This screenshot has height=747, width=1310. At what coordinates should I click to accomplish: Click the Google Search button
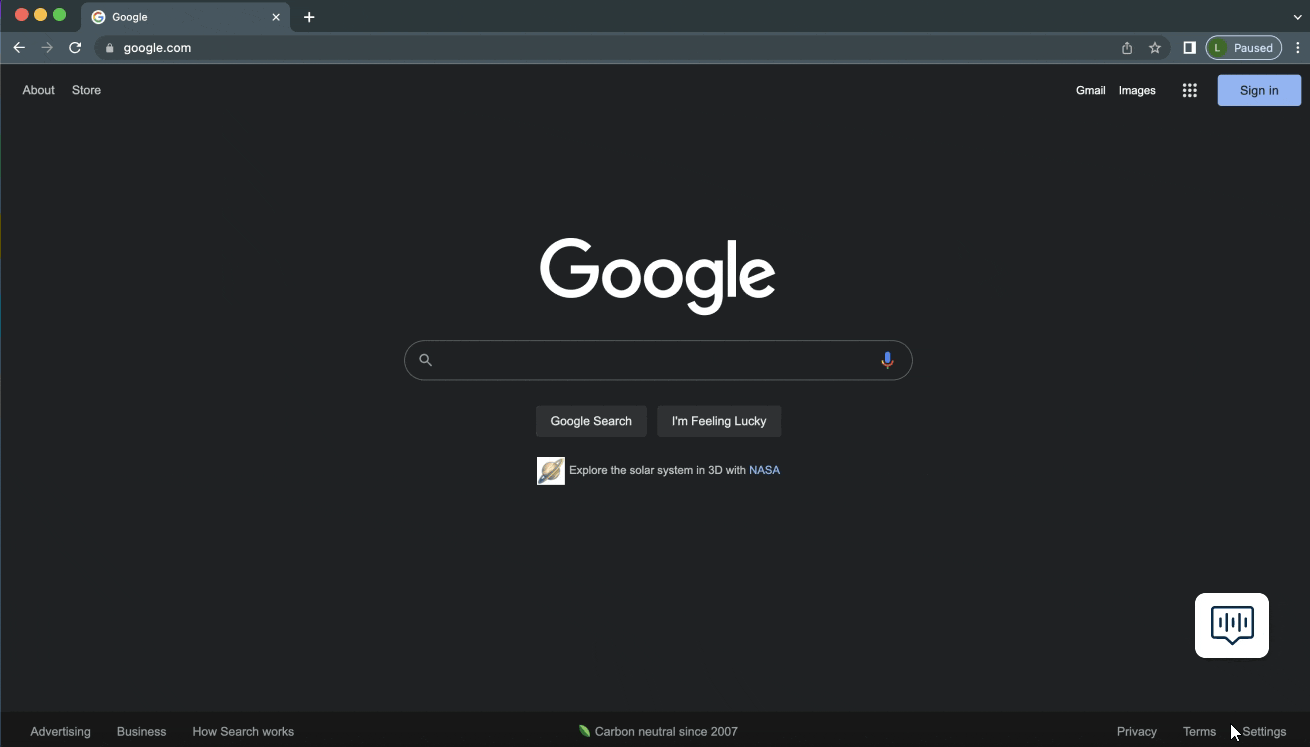pos(591,421)
